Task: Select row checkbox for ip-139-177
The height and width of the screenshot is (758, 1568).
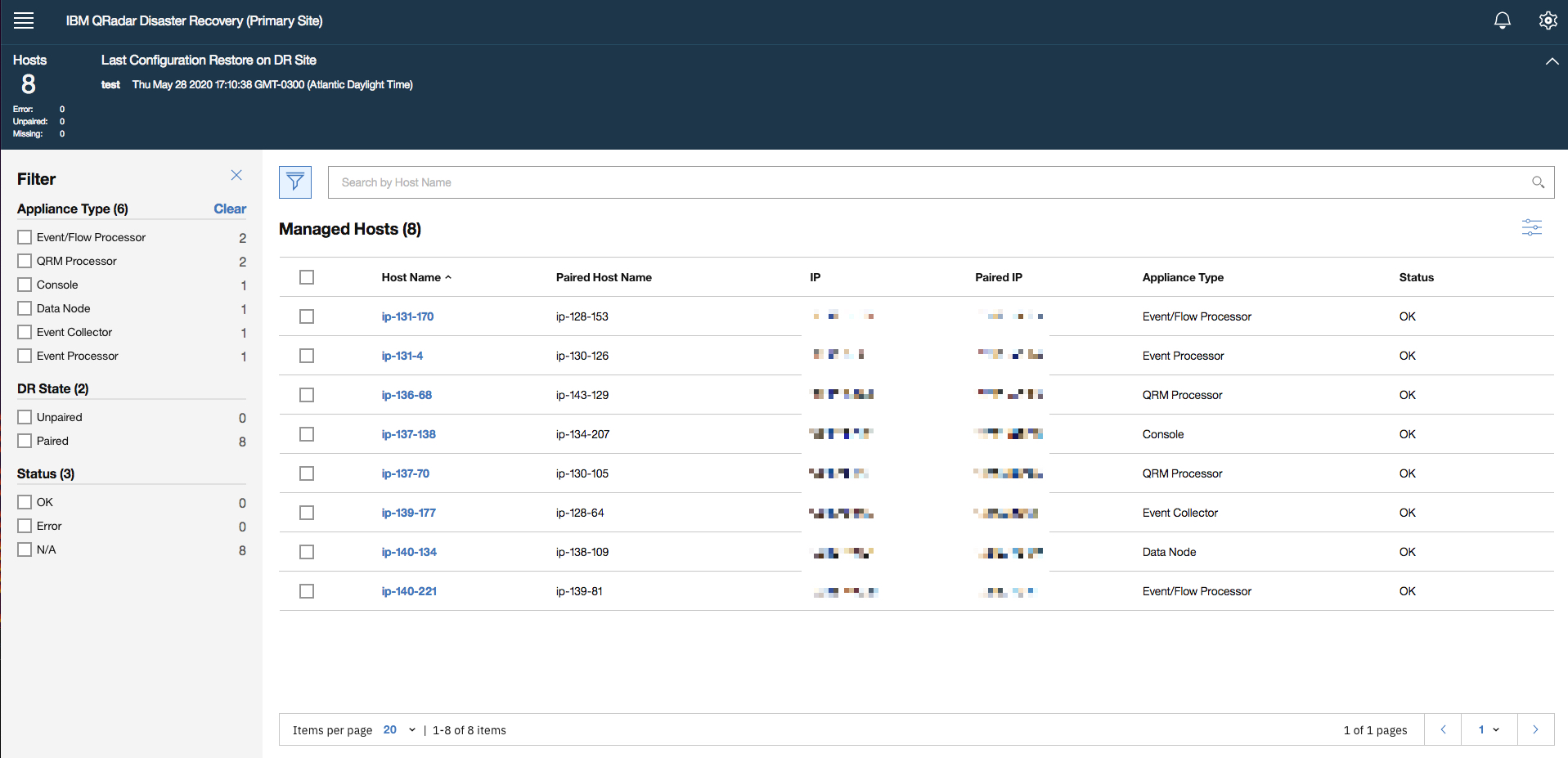Action: tap(307, 513)
